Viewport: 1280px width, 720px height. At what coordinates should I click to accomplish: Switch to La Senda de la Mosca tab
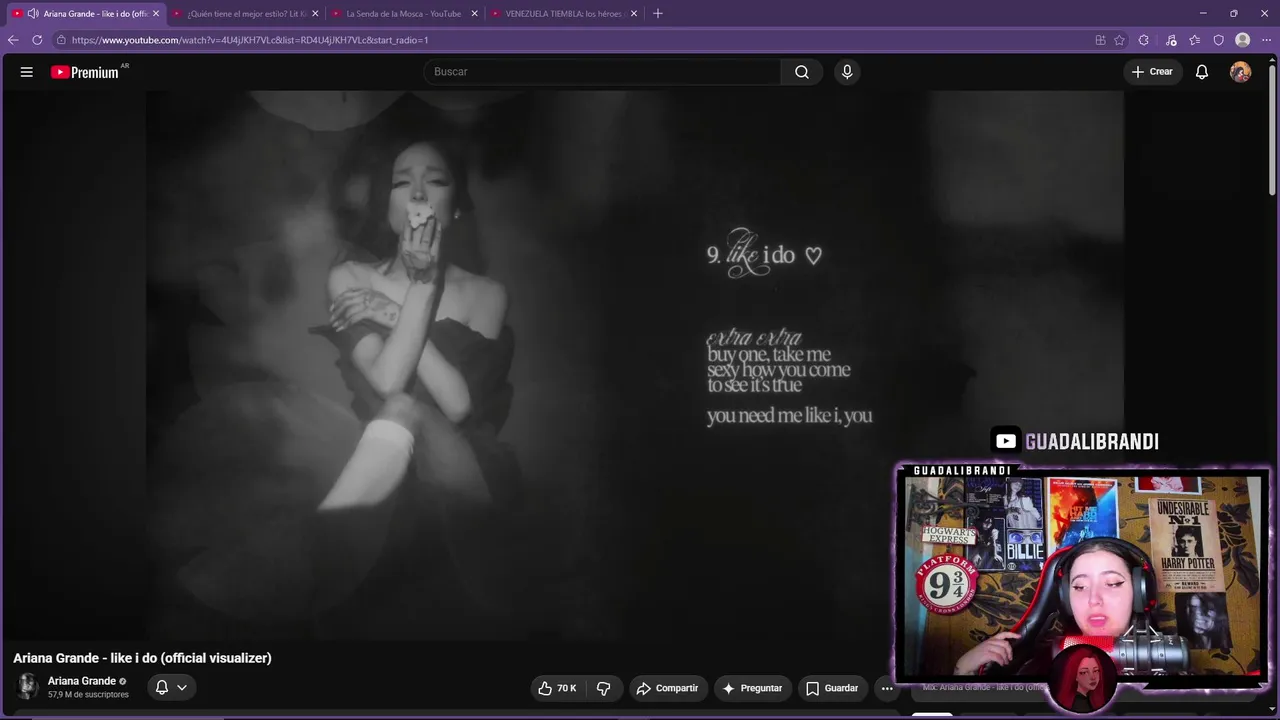[404, 14]
